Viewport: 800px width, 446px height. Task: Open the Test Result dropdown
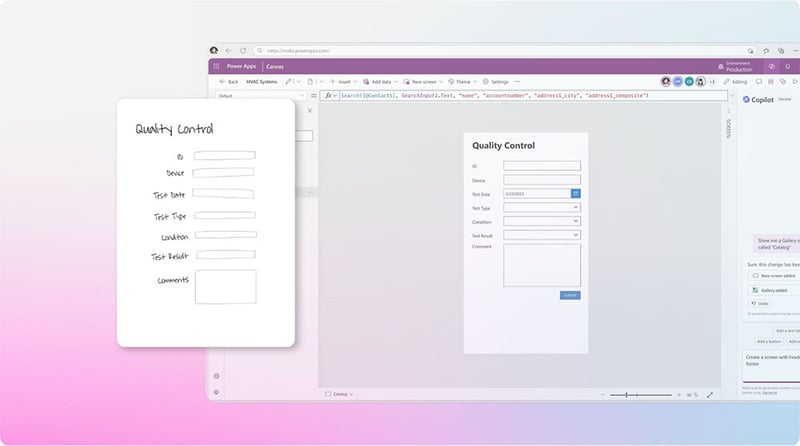pyautogui.click(x=542, y=235)
